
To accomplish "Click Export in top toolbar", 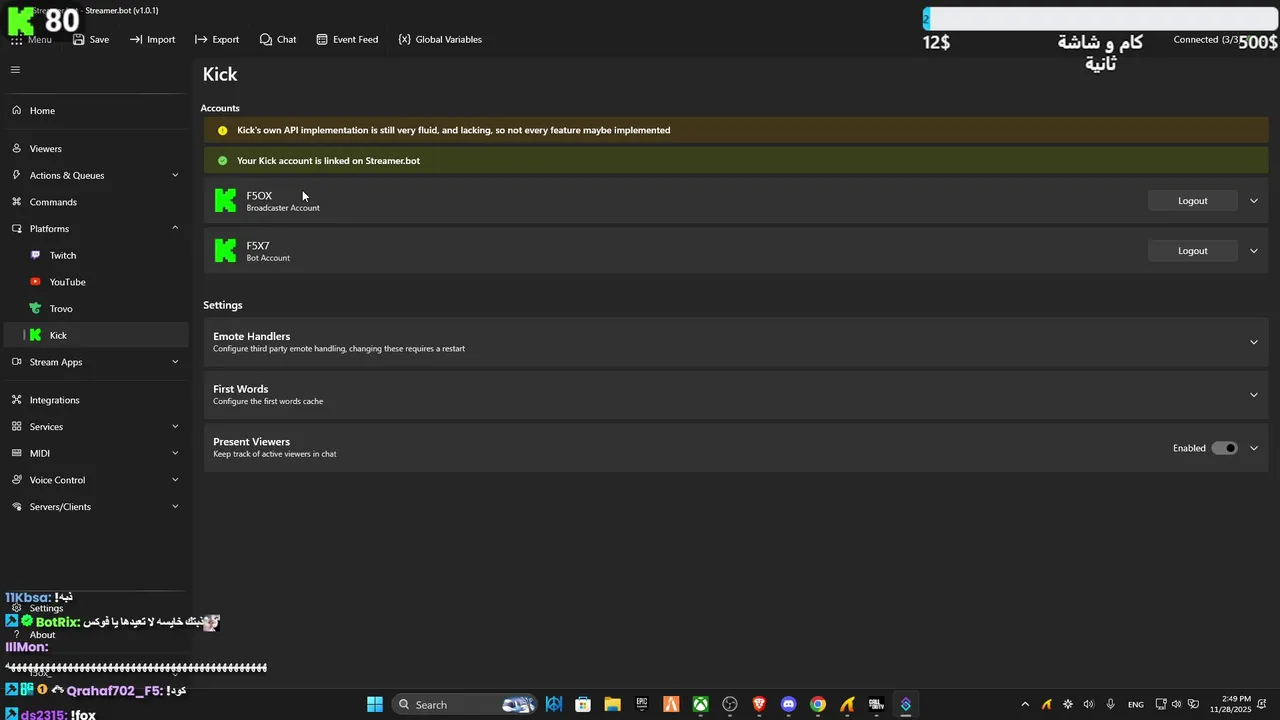I will 217,40.
